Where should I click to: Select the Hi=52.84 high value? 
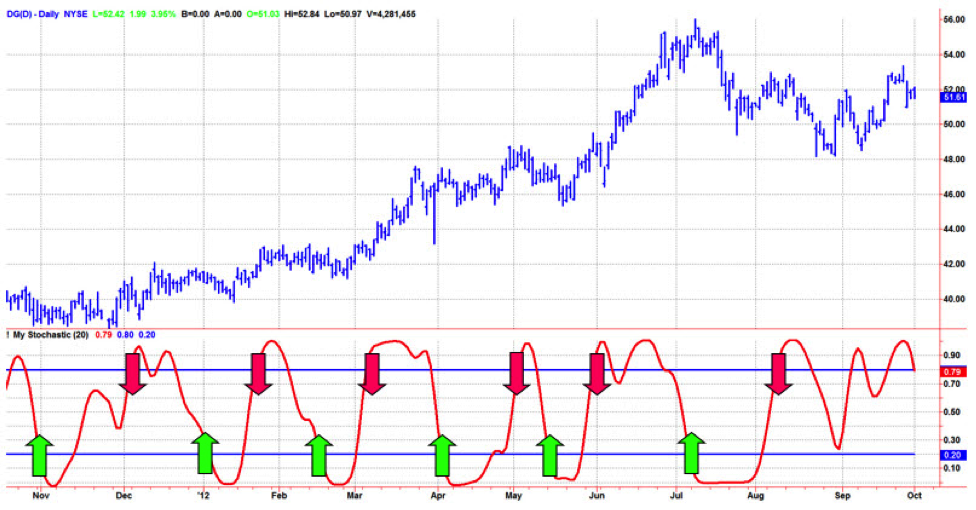[x=302, y=14]
